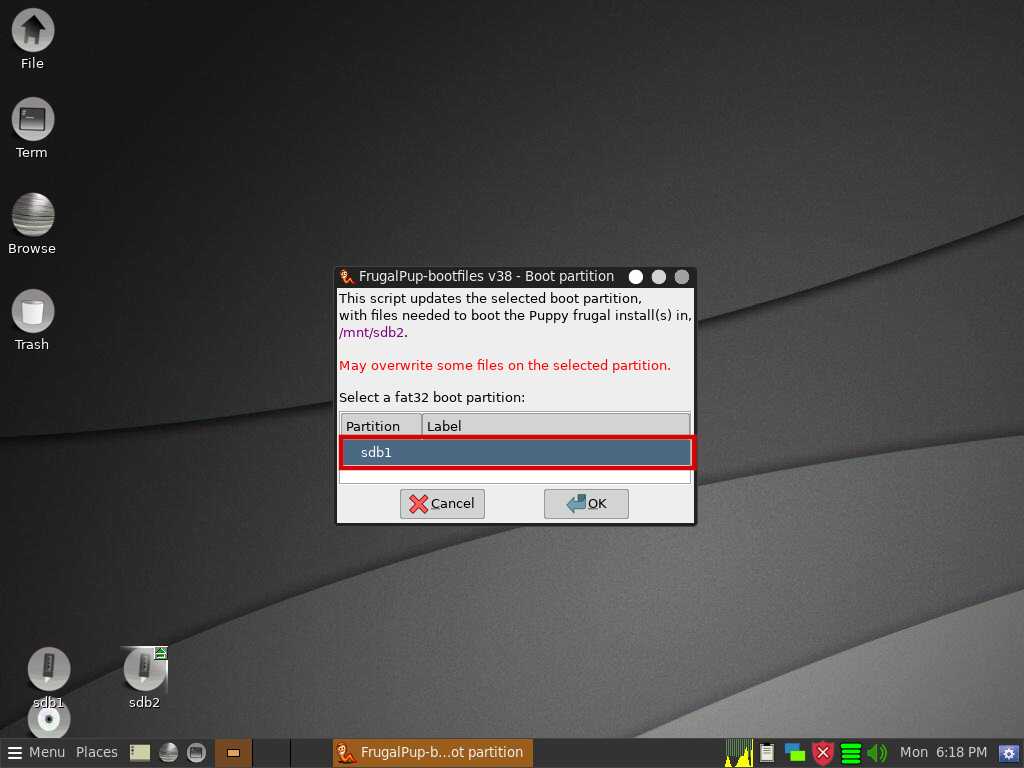
Task: Open the Browse web browser icon
Action: (32, 216)
